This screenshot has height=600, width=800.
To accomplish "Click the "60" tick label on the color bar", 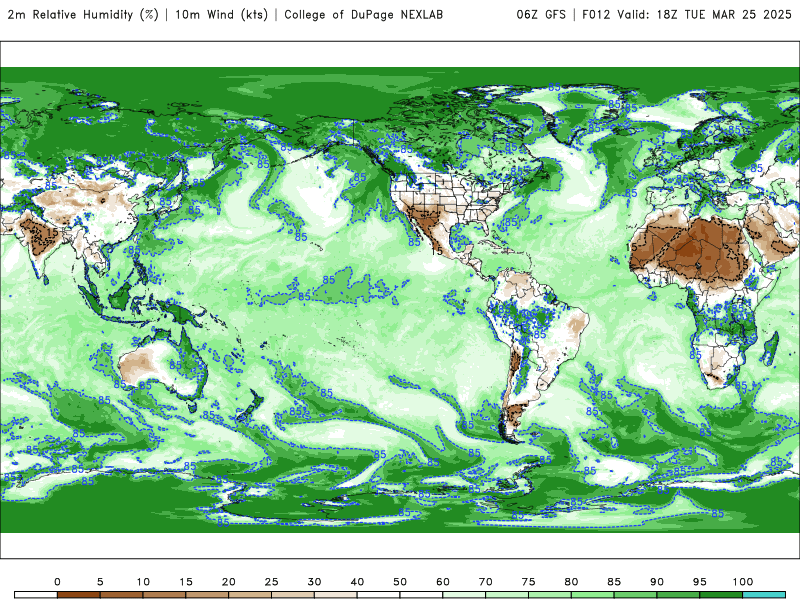I will (x=443, y=582).
